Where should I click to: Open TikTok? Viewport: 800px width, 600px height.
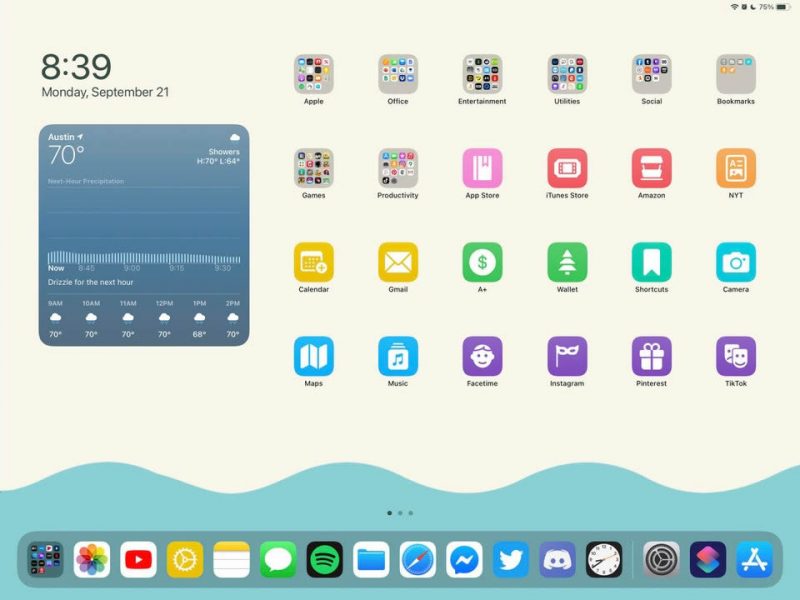[x=735, y=357]
